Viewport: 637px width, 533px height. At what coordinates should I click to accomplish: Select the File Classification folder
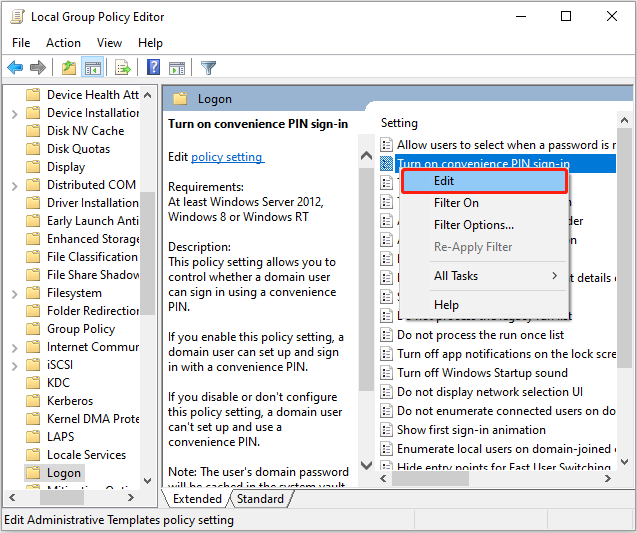[92, 257]
